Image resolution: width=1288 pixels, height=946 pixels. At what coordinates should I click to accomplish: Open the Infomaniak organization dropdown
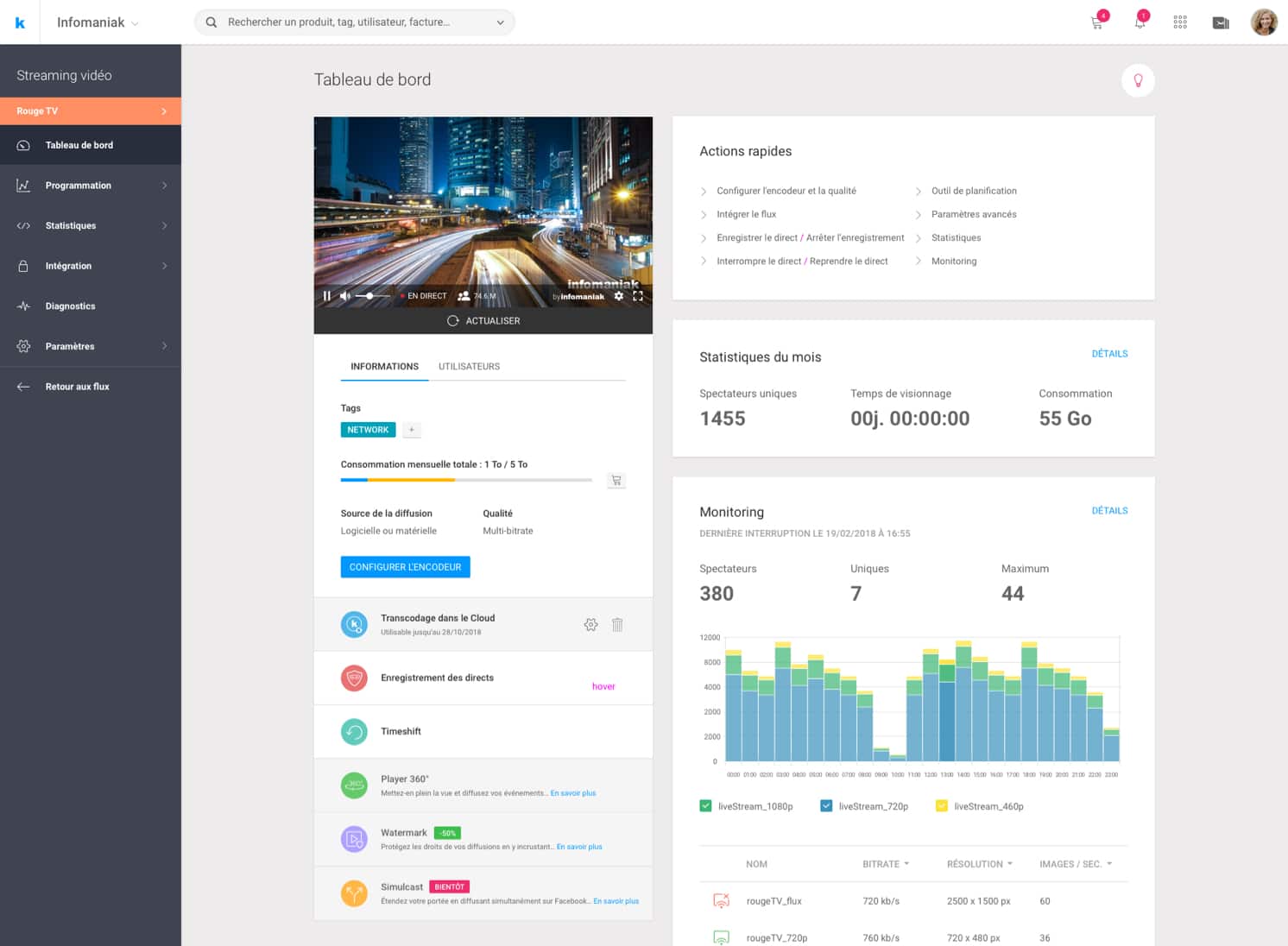[97, 22]
